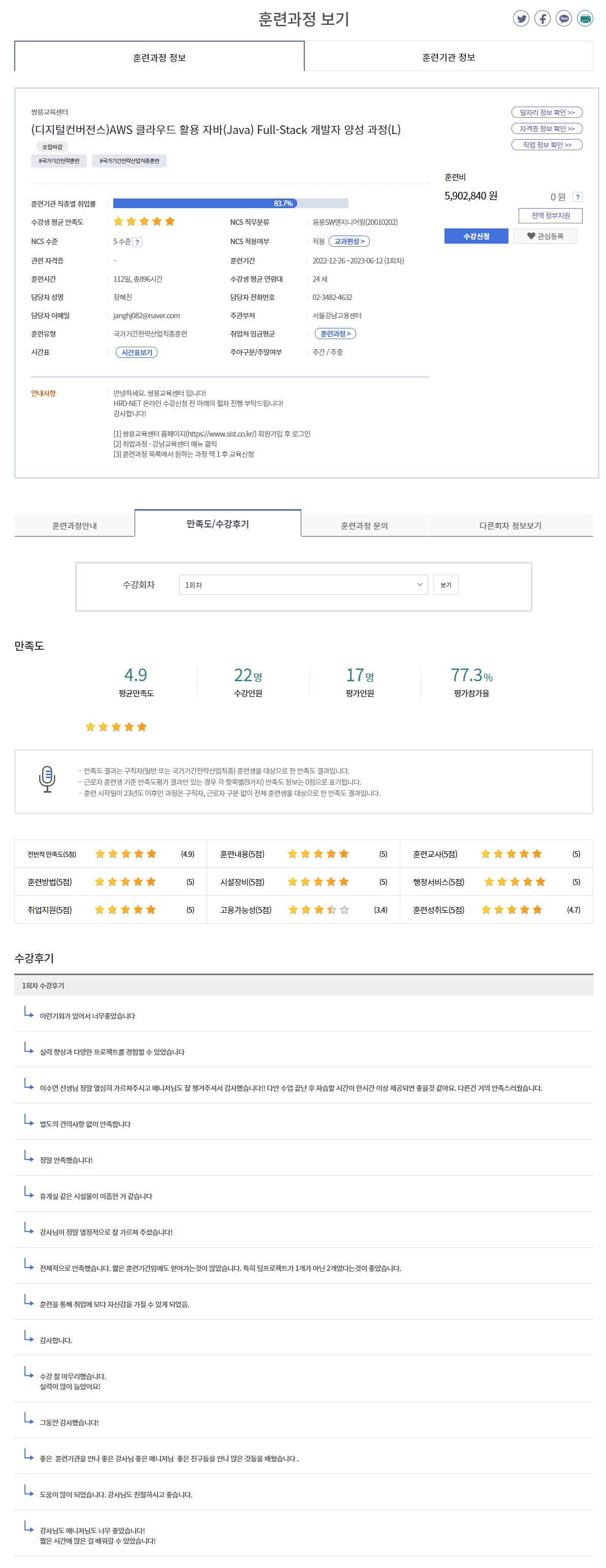Viewport: 606px width, 1568px height.
Task: Select the 훈련과정안내 tab
Action: [x=74, y=525]
